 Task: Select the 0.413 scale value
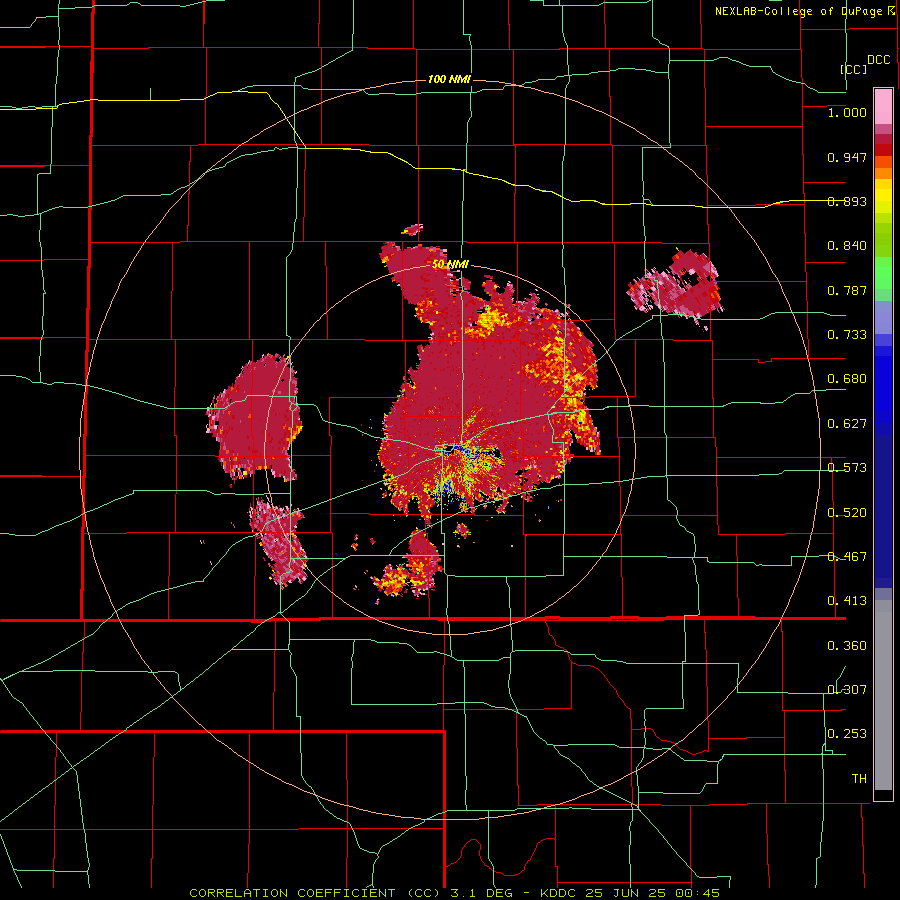pyautogui.click(x=847, y=601)
